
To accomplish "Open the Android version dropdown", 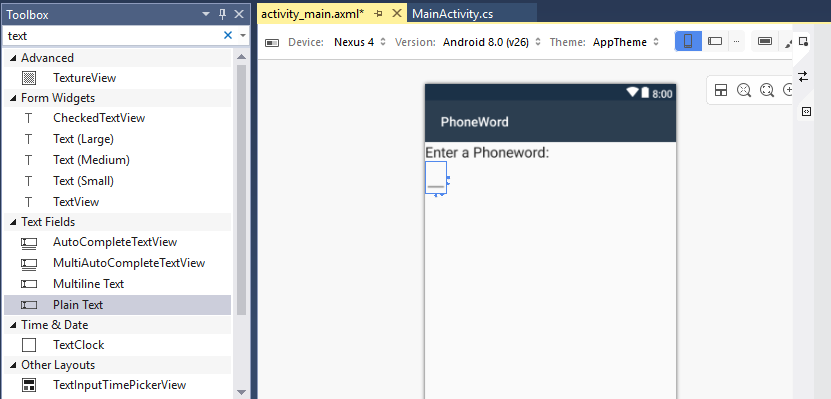I will 492,42.
